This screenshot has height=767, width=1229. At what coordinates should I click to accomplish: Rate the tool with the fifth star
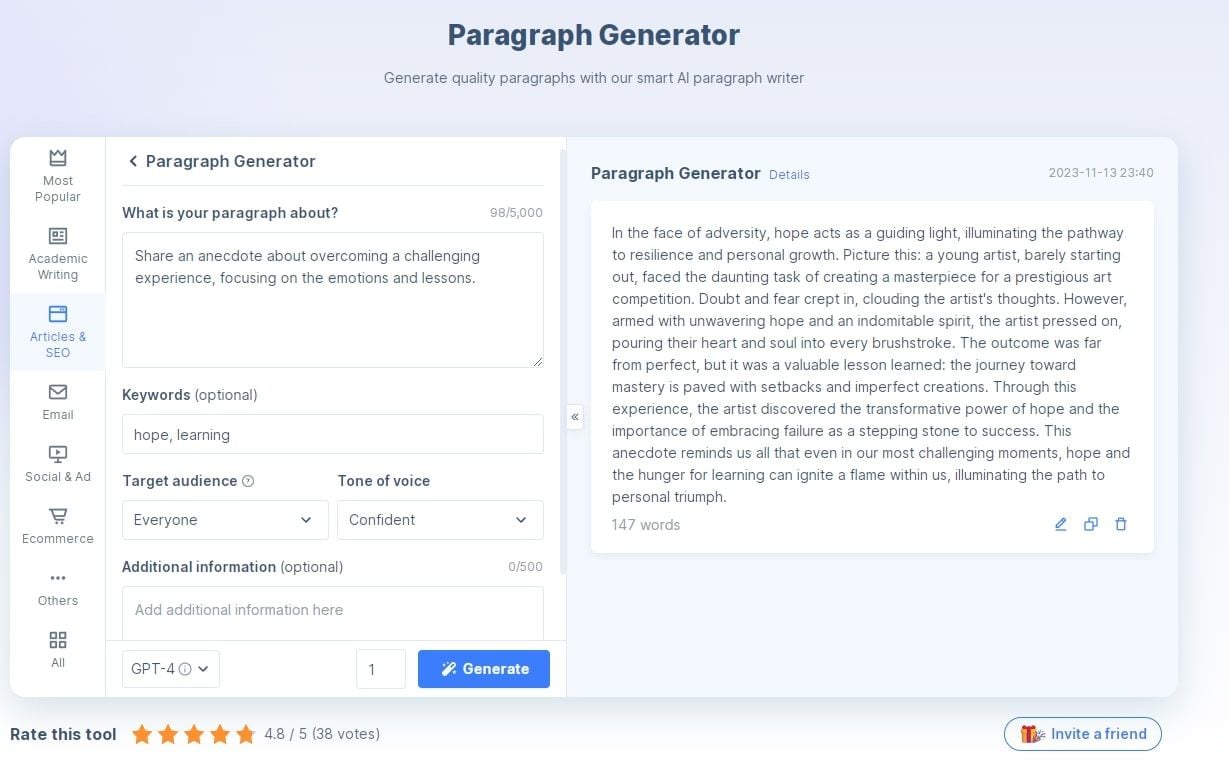tap(246, 735)
